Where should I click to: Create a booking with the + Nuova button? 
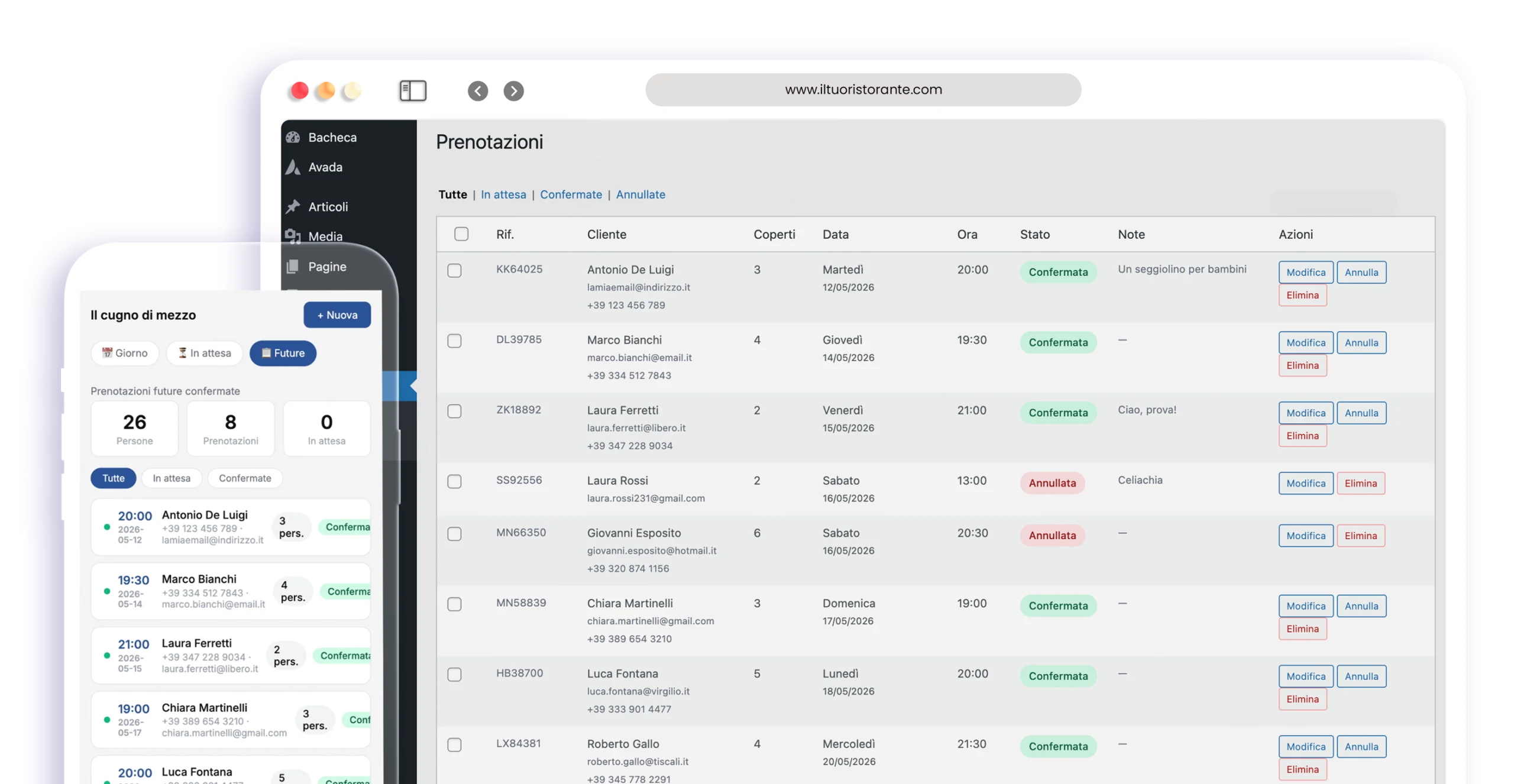click(x=337, y=315)
